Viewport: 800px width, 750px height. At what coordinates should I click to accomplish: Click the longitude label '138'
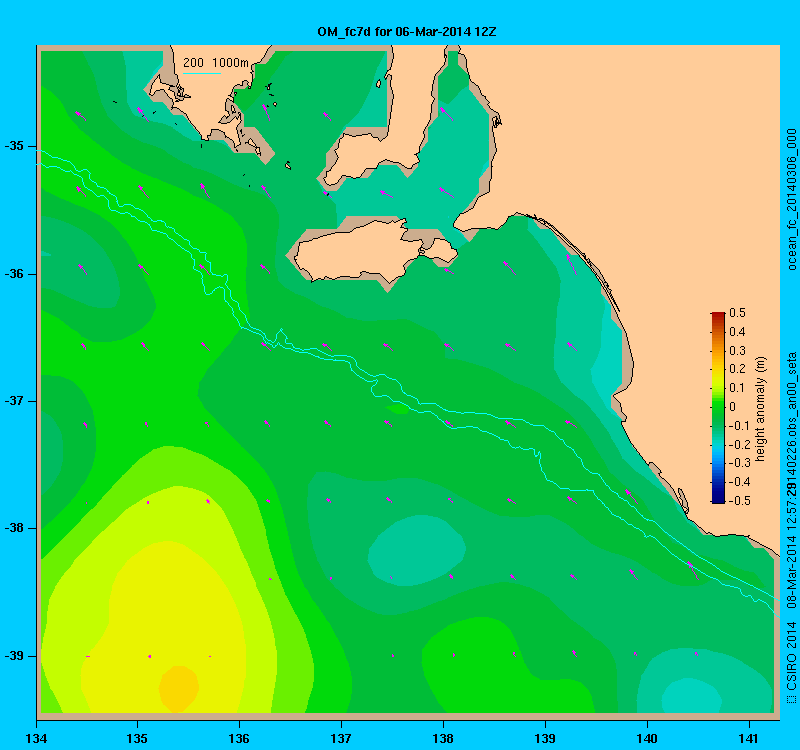click(443, 739)
